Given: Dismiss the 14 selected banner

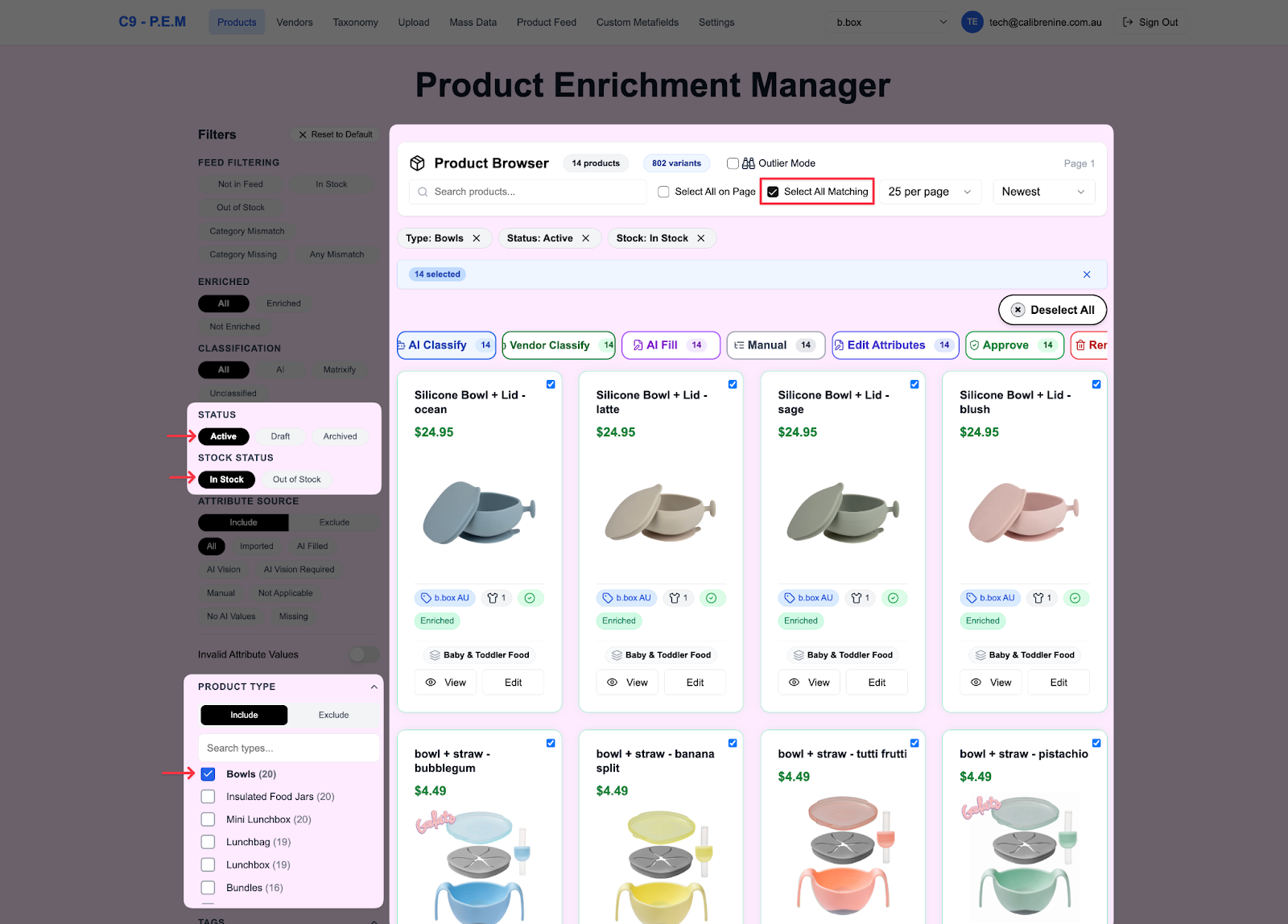Looking at the screenshot, I should click(1087, 274).
